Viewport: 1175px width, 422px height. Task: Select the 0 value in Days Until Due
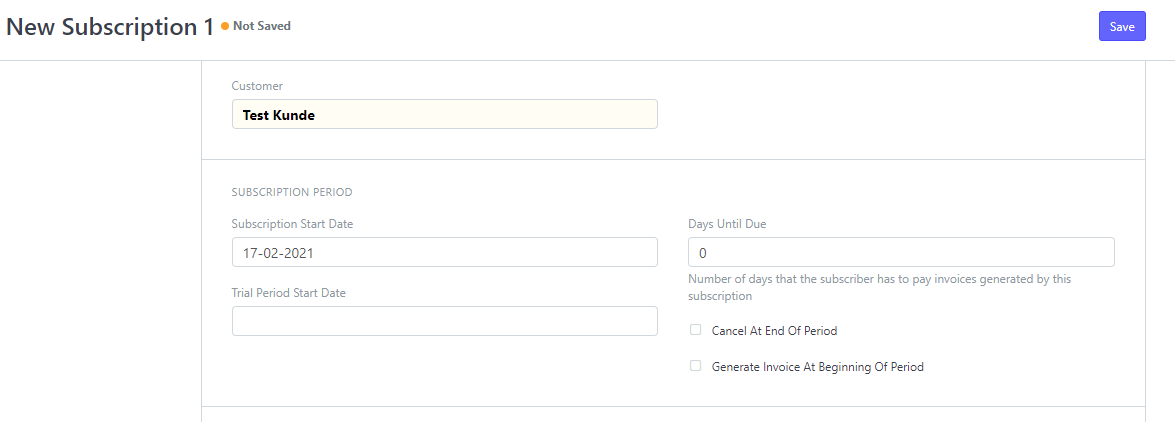pyautogui.click(x=703, y=253)
